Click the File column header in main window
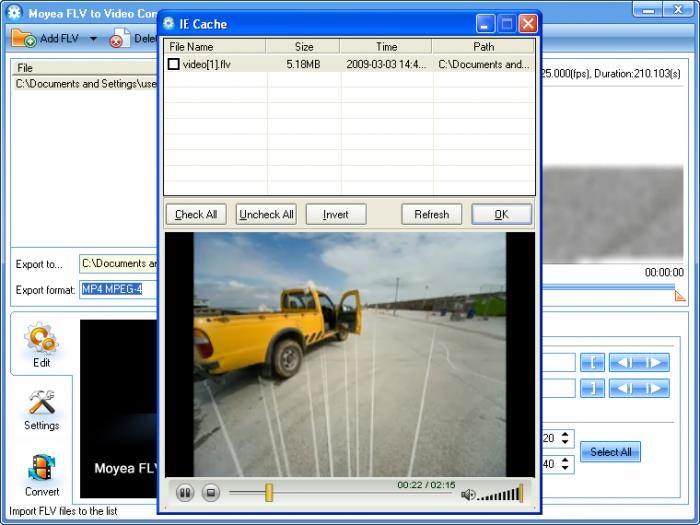Viewport: 700px width, 525px height. click(x=85, y=68)
